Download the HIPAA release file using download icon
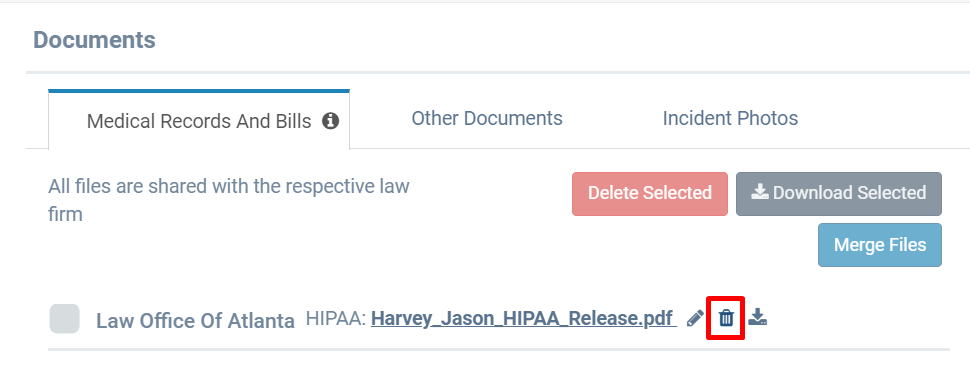 (x=757, y=318)
